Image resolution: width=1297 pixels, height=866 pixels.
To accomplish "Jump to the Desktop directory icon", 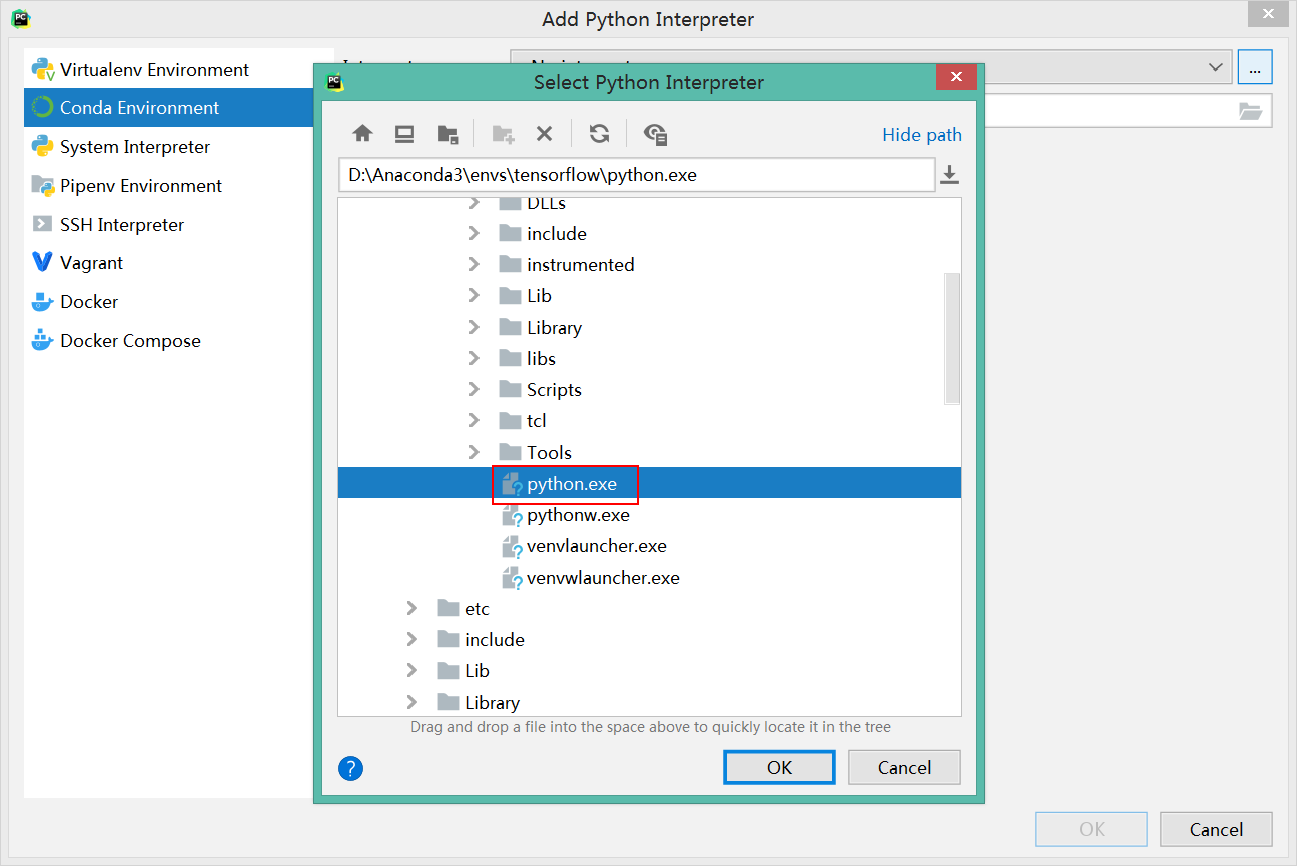I will [x=404, y=134].
